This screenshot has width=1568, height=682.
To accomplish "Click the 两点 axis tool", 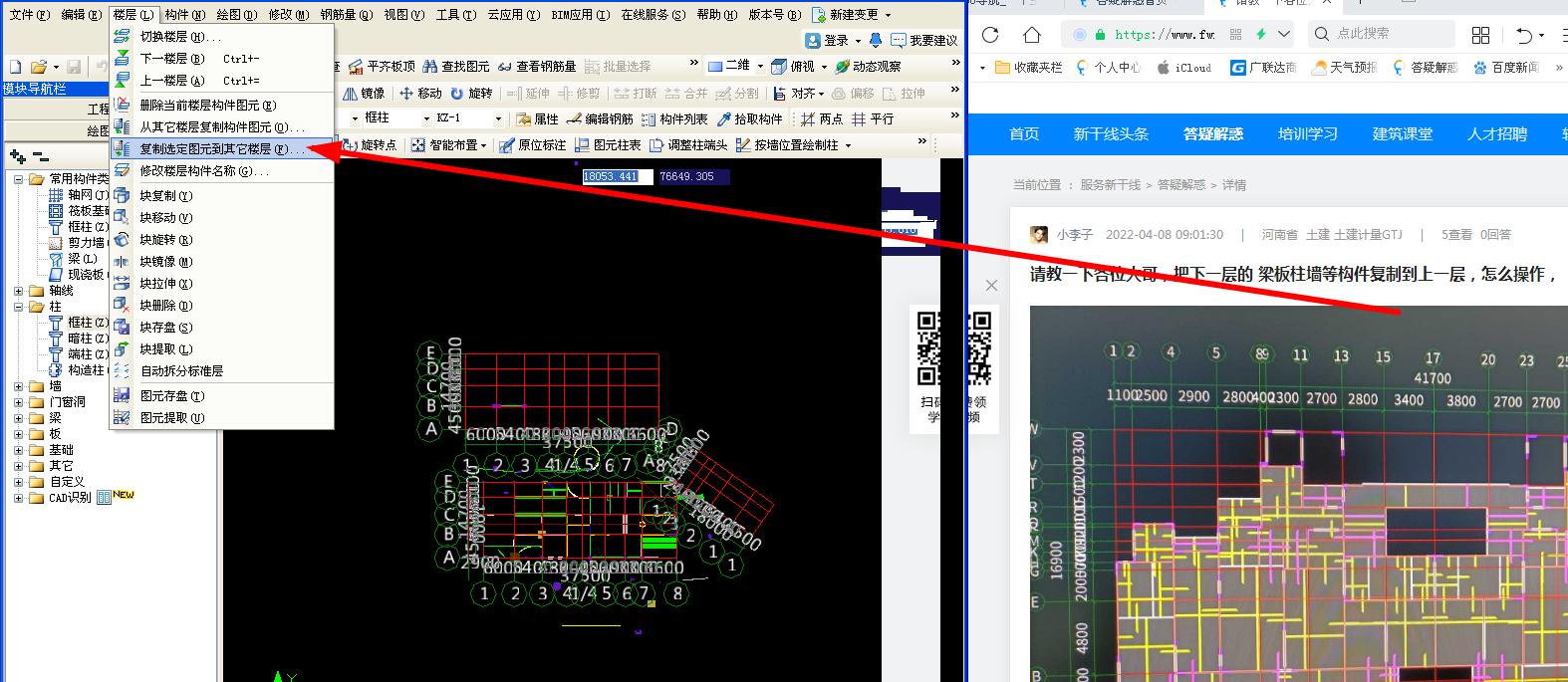I will point(822,119).
